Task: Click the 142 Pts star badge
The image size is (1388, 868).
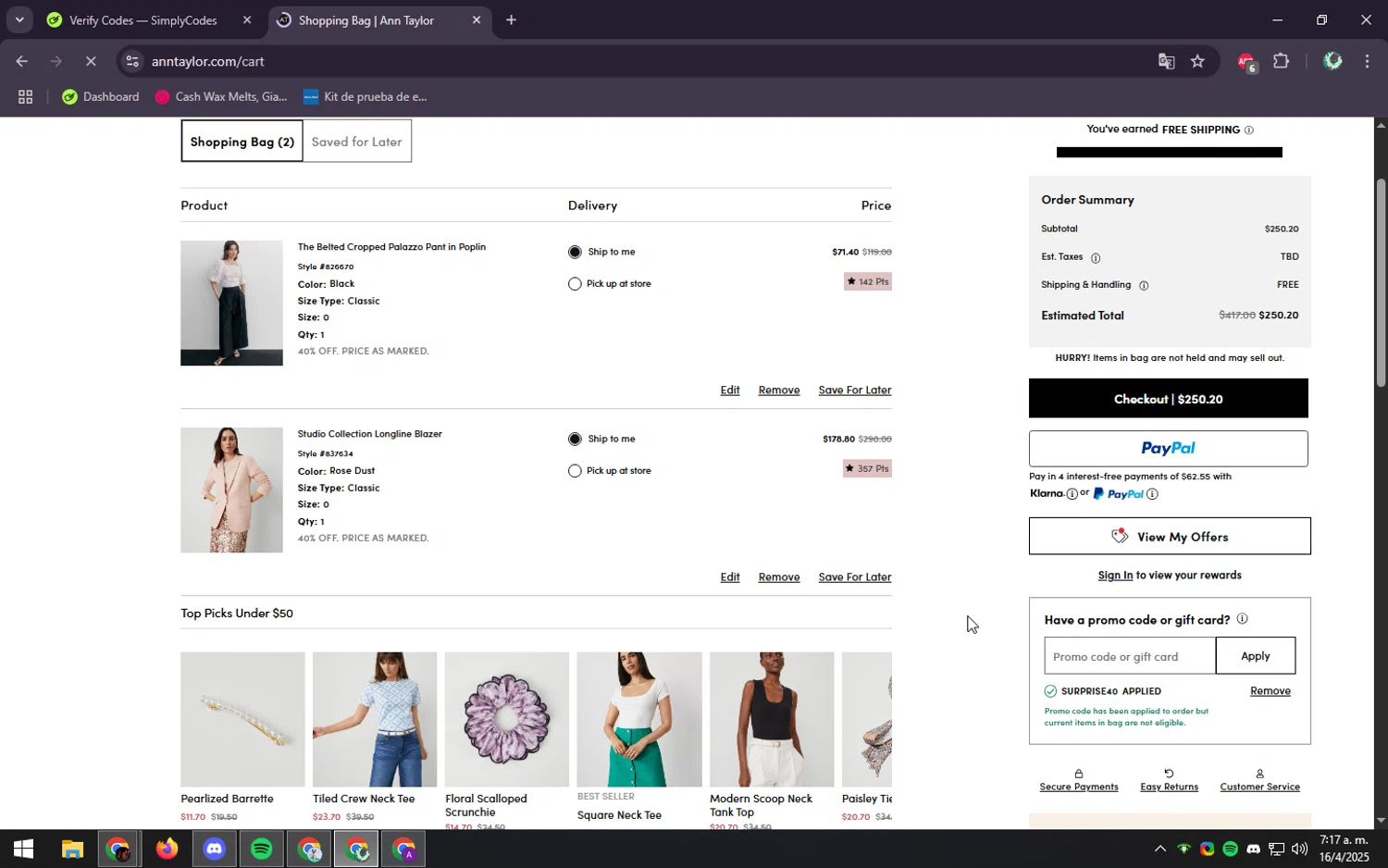Action: tap(867, 281)
